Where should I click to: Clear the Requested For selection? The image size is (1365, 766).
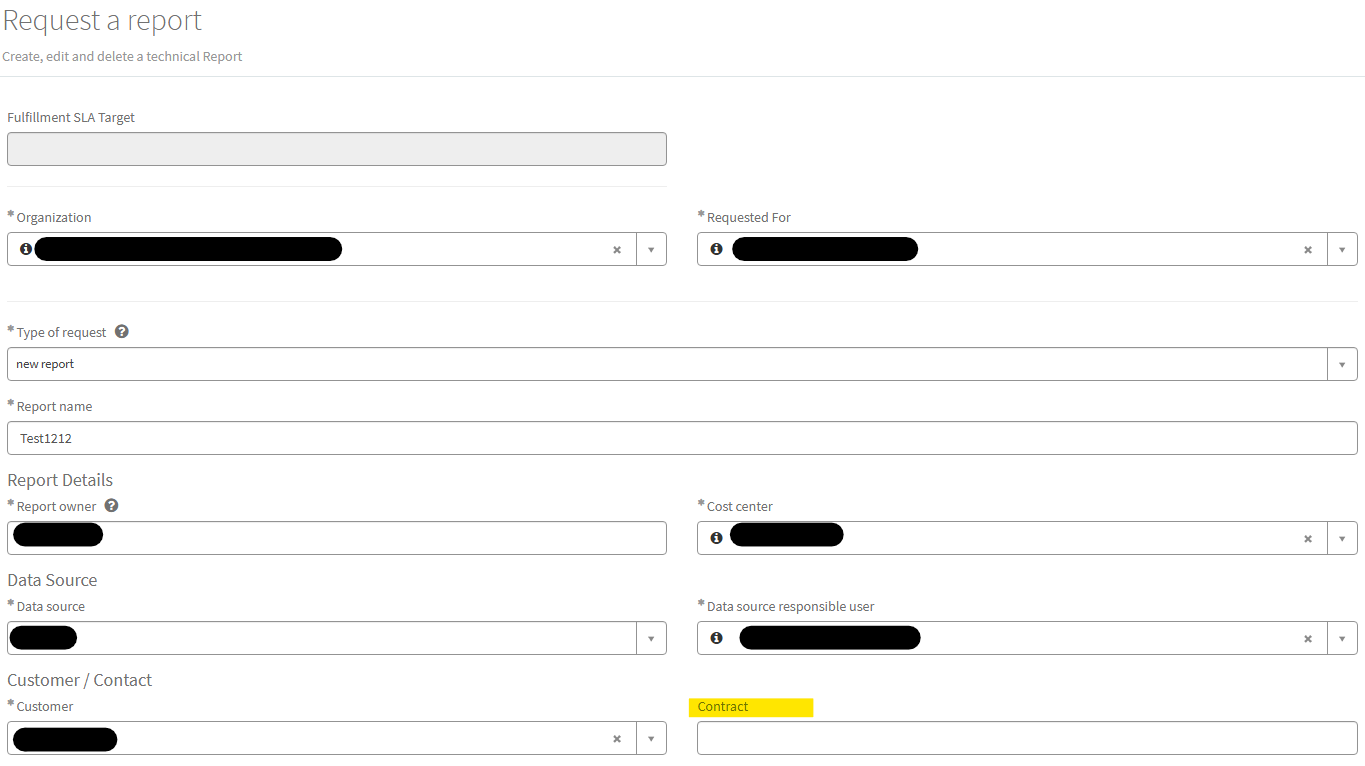click(1308, 250)
